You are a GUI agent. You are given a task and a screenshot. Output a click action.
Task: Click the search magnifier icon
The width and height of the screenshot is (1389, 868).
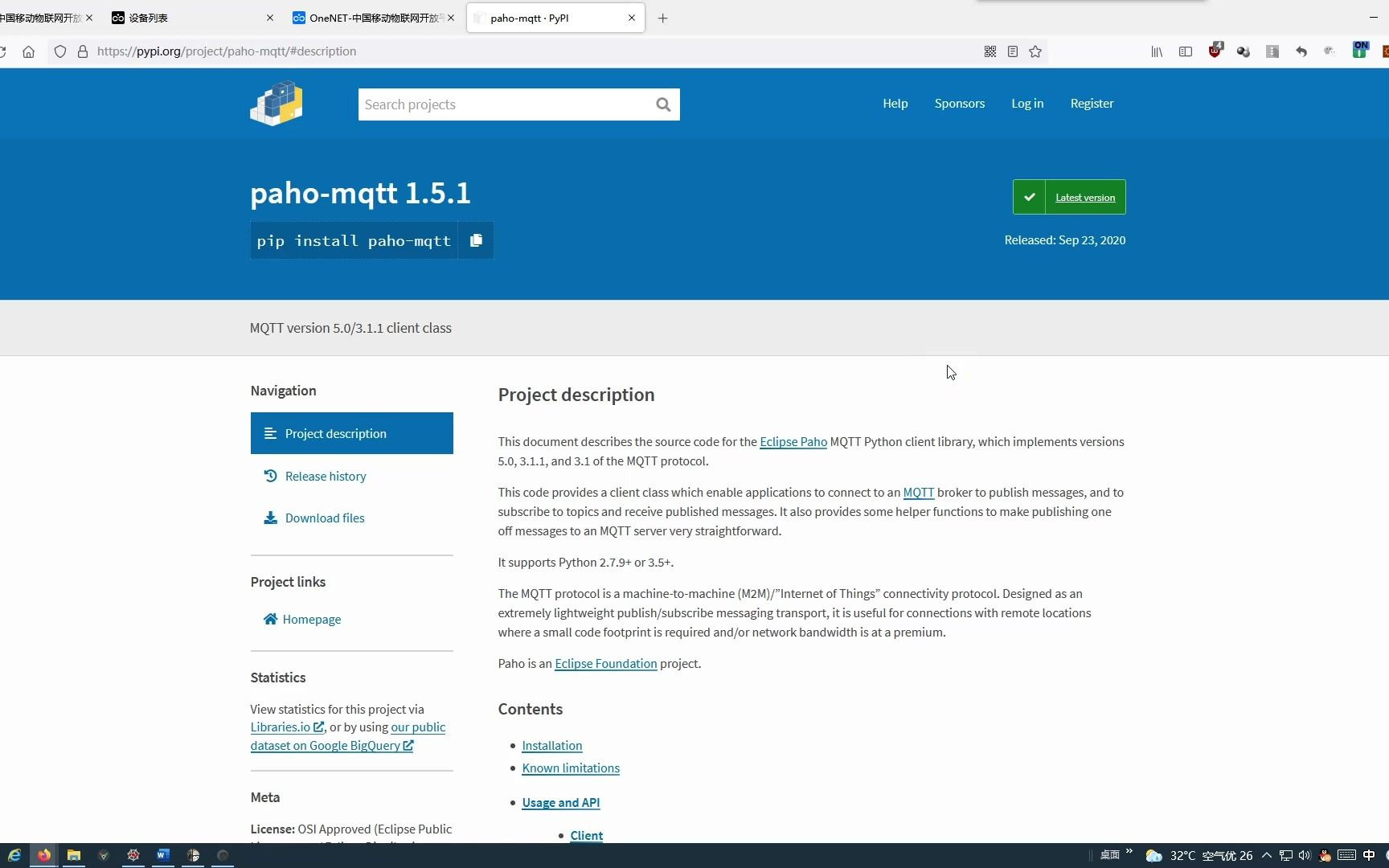[663, 104]
